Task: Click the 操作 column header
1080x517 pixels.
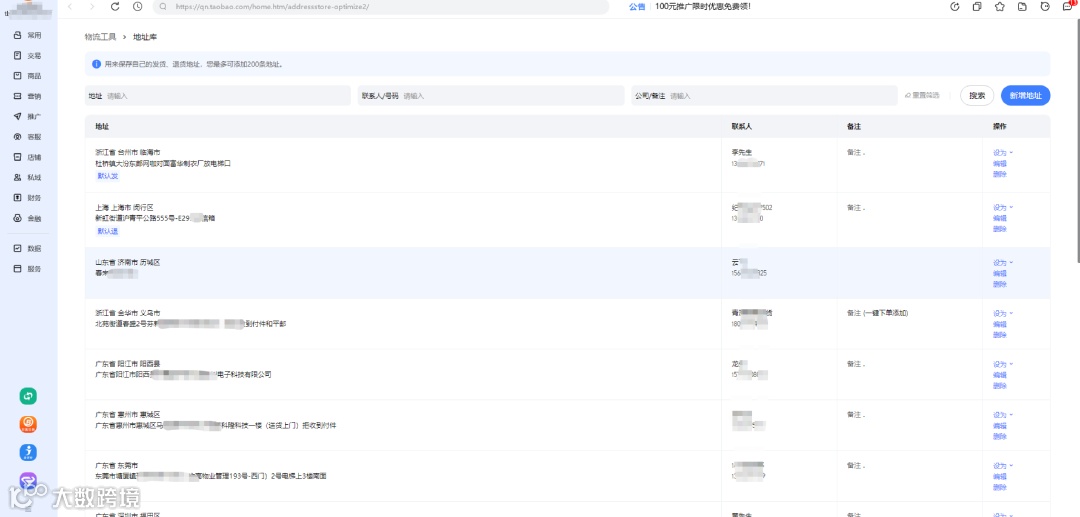Action: click(999, 127)
